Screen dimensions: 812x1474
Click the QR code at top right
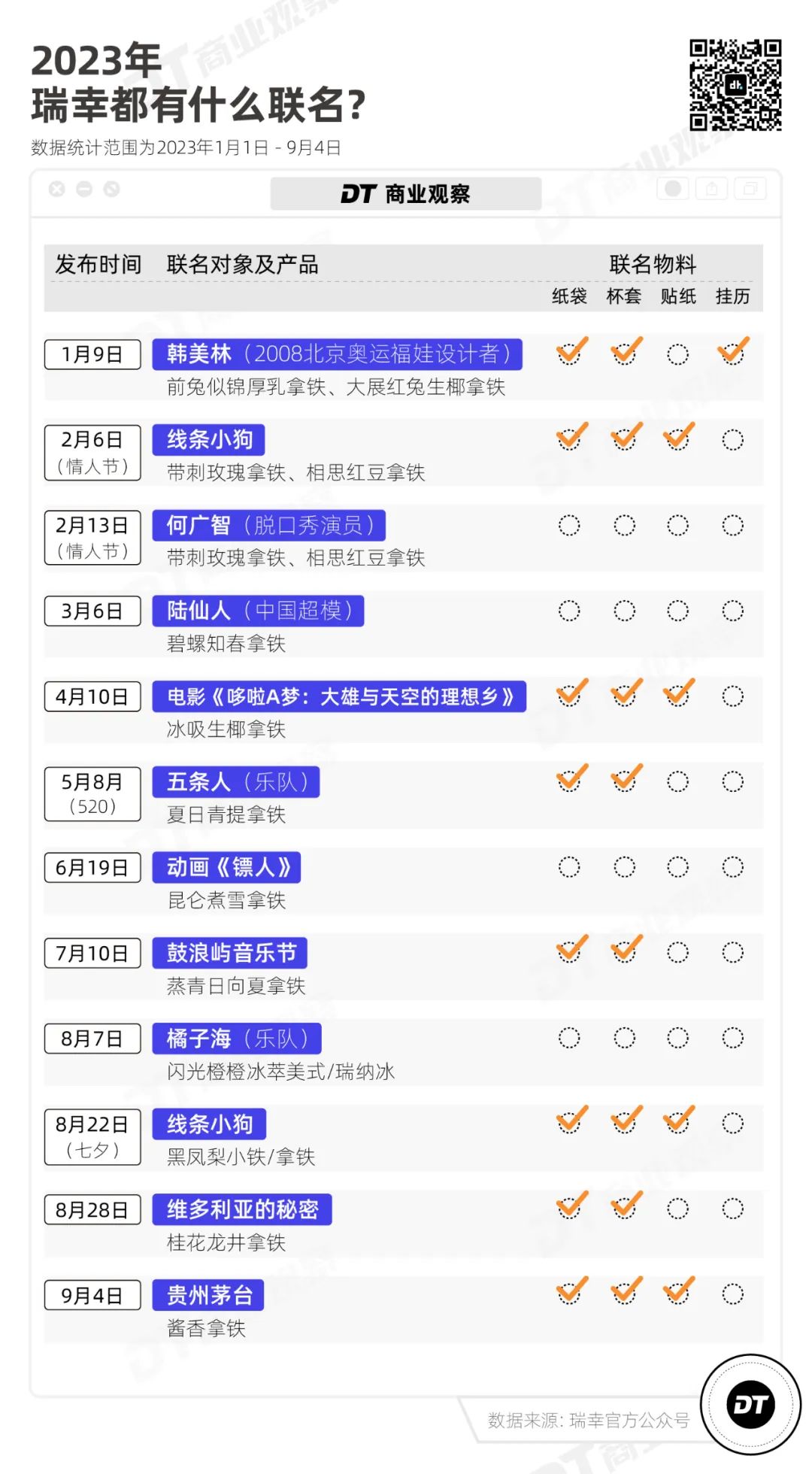point(735,85)
